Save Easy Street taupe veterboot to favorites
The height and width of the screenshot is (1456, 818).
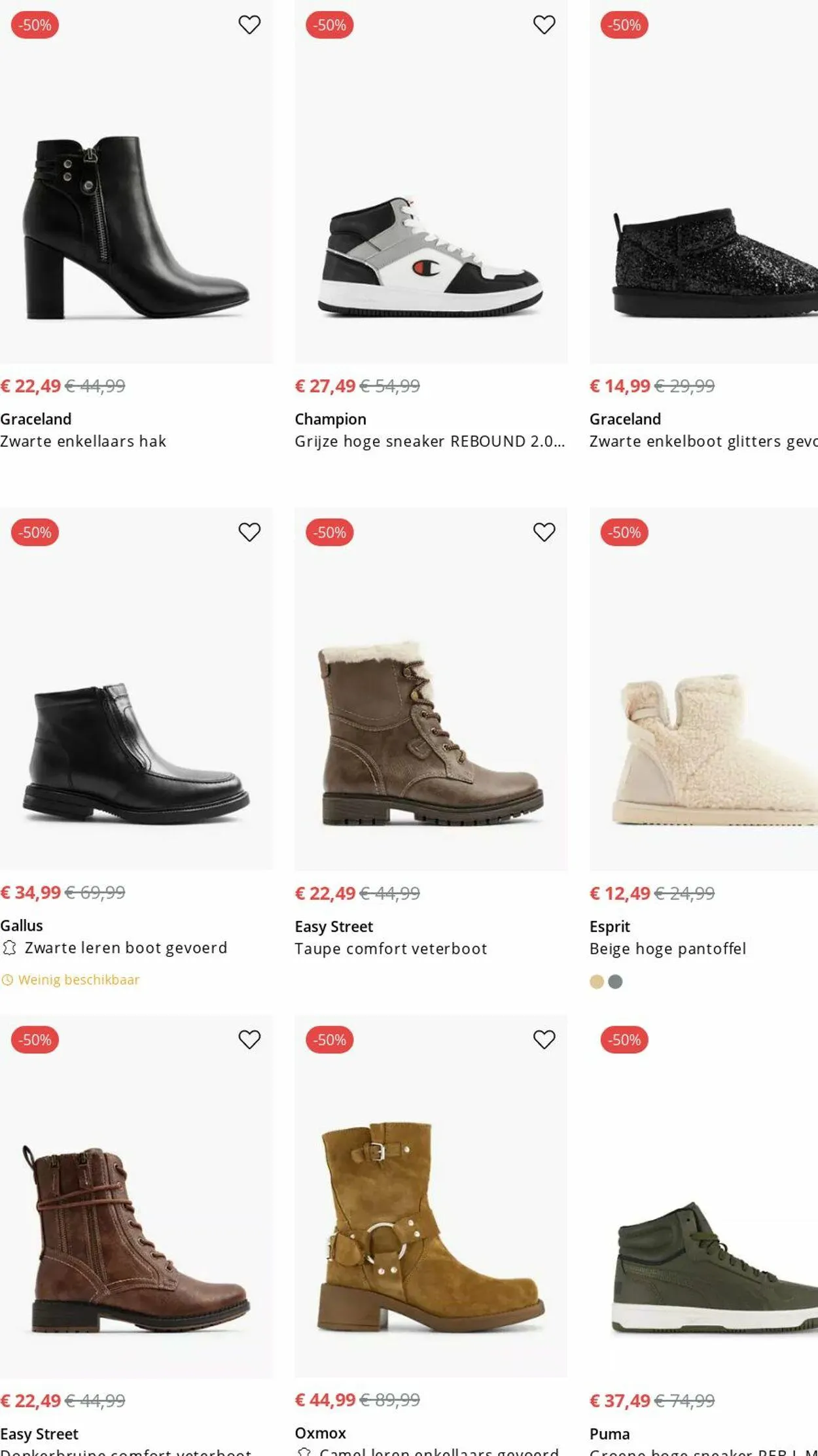pyautogui.click(x=544, y=532)
